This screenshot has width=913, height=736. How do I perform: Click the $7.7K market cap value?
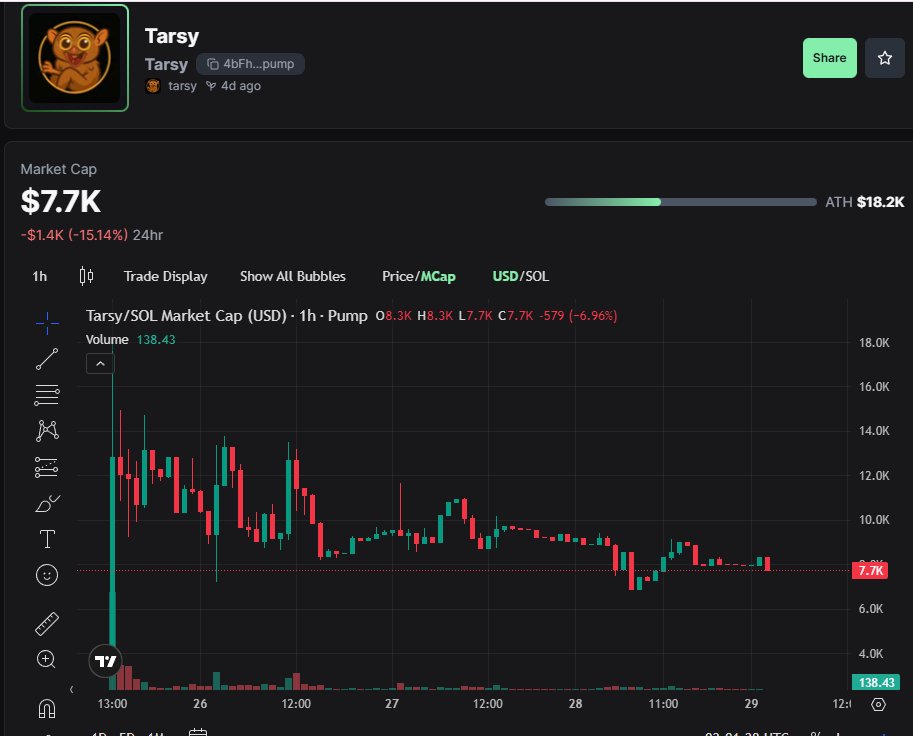point(61,201)
